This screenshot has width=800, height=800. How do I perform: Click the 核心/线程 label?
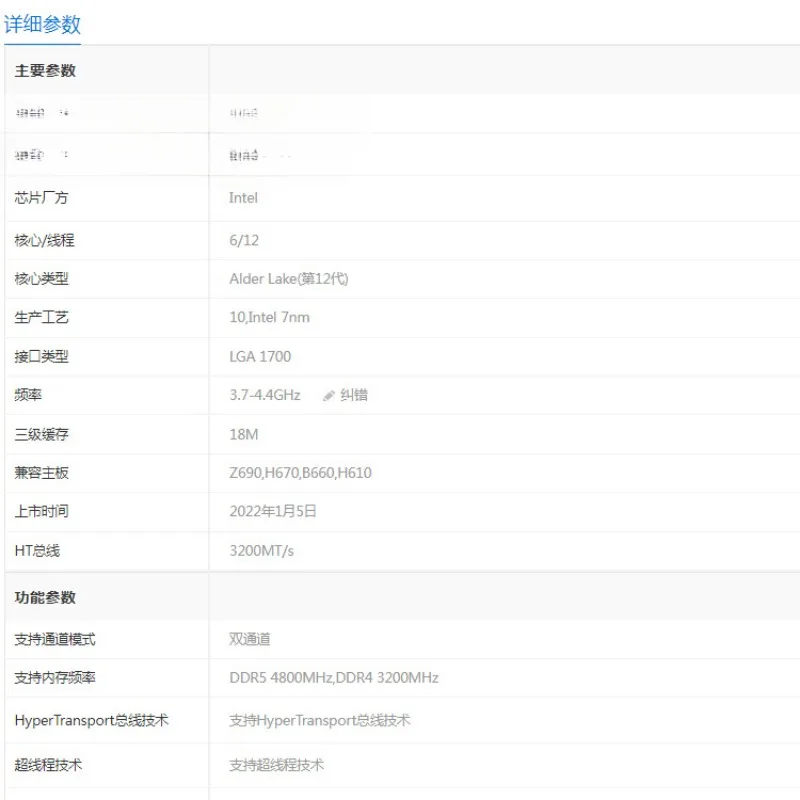click(44, 240)
